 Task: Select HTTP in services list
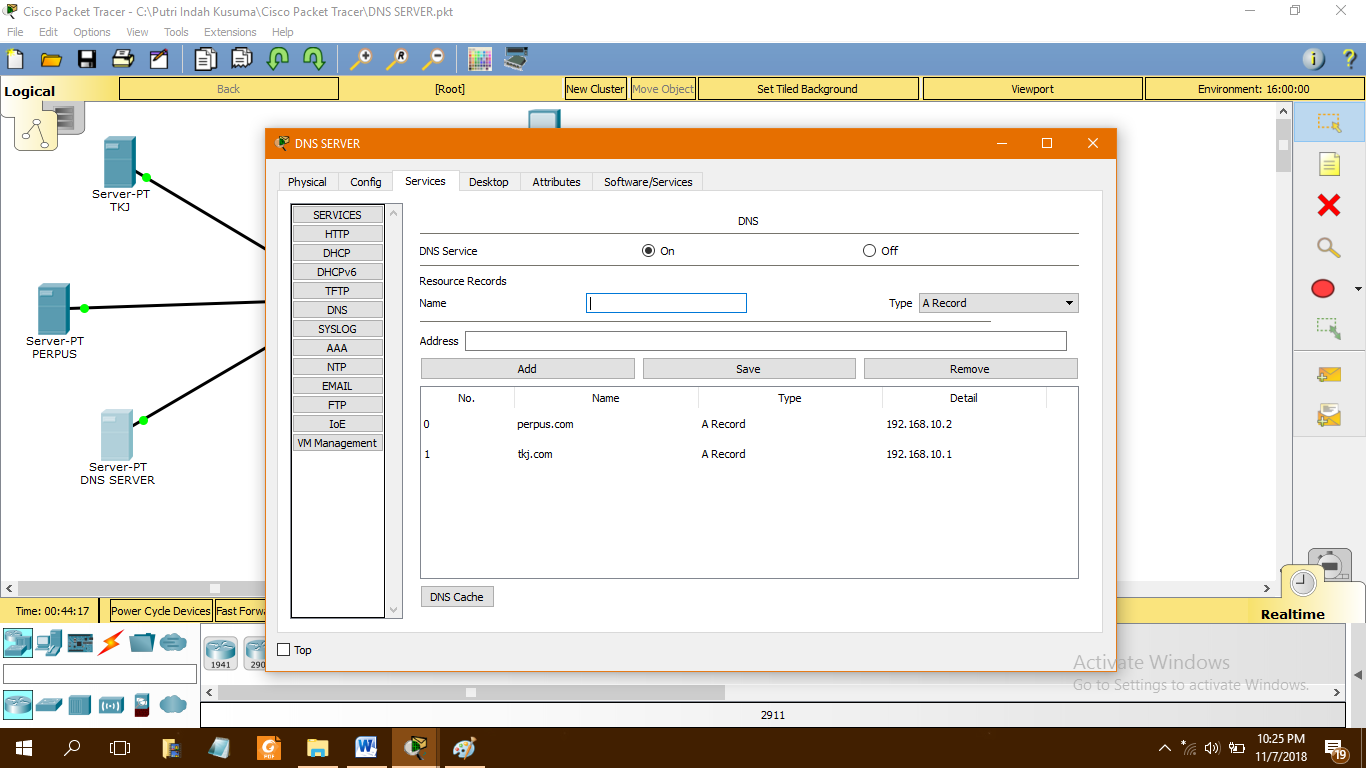(x=337, y=234)
